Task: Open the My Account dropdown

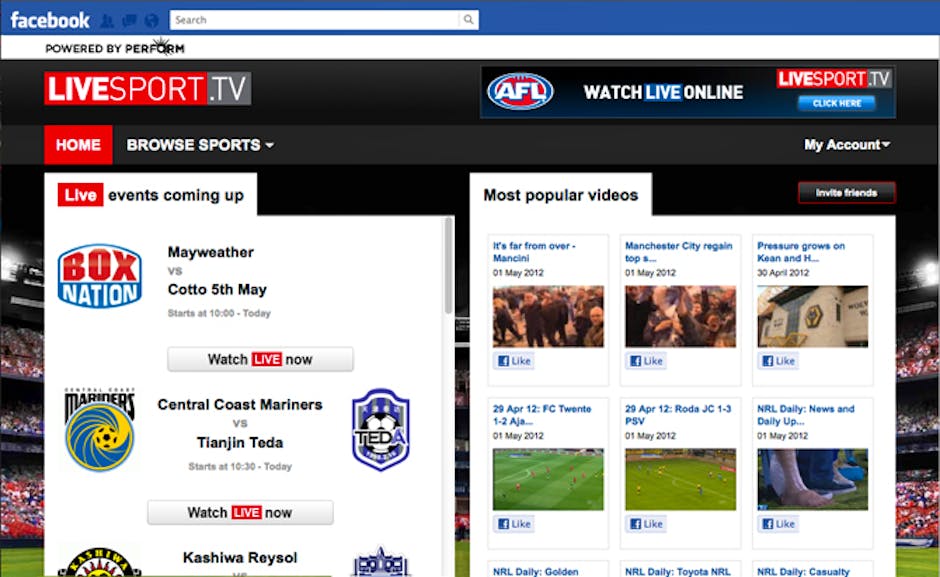Action: pos(846,145)
